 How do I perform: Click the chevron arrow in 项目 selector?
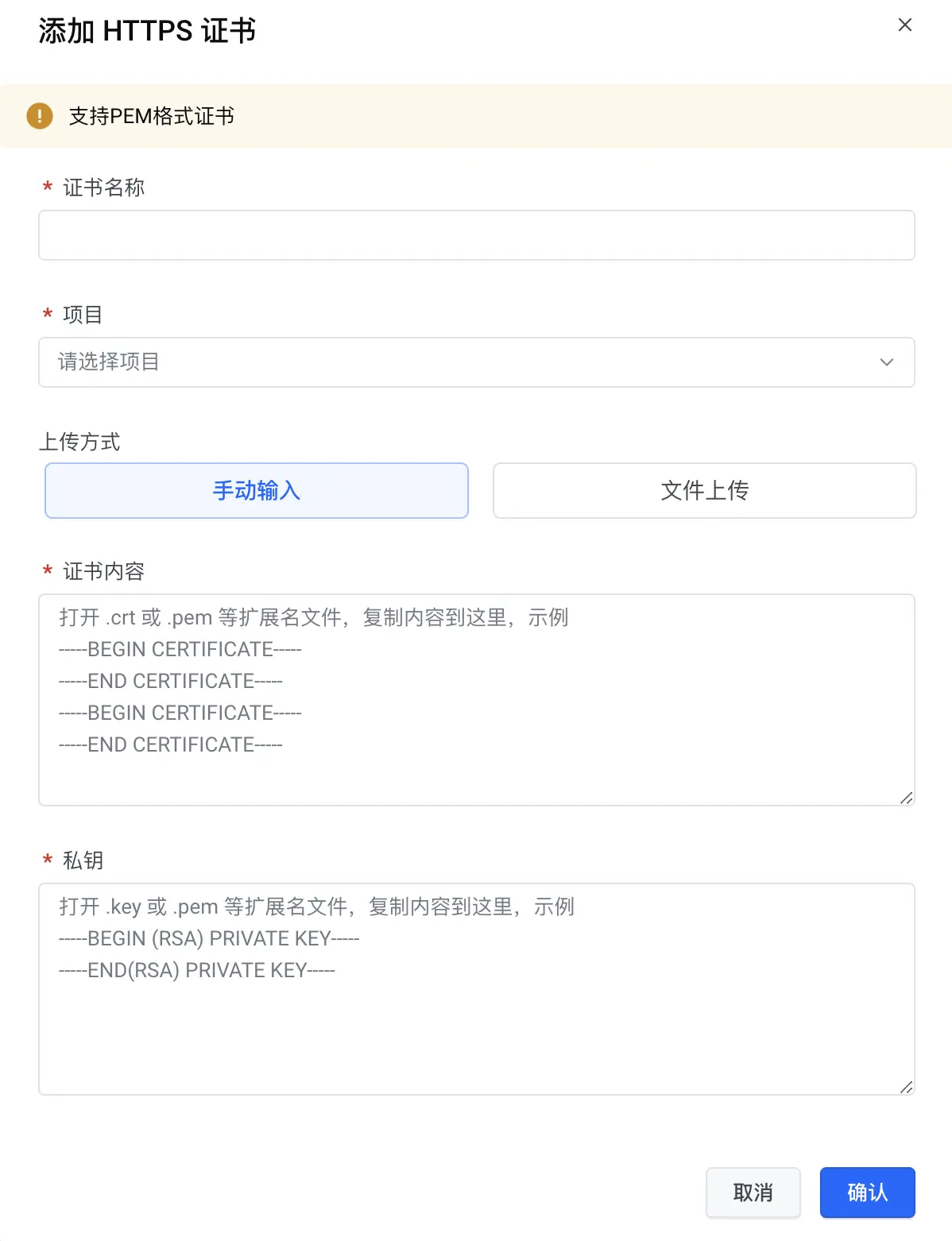click(x=887, y=362)
